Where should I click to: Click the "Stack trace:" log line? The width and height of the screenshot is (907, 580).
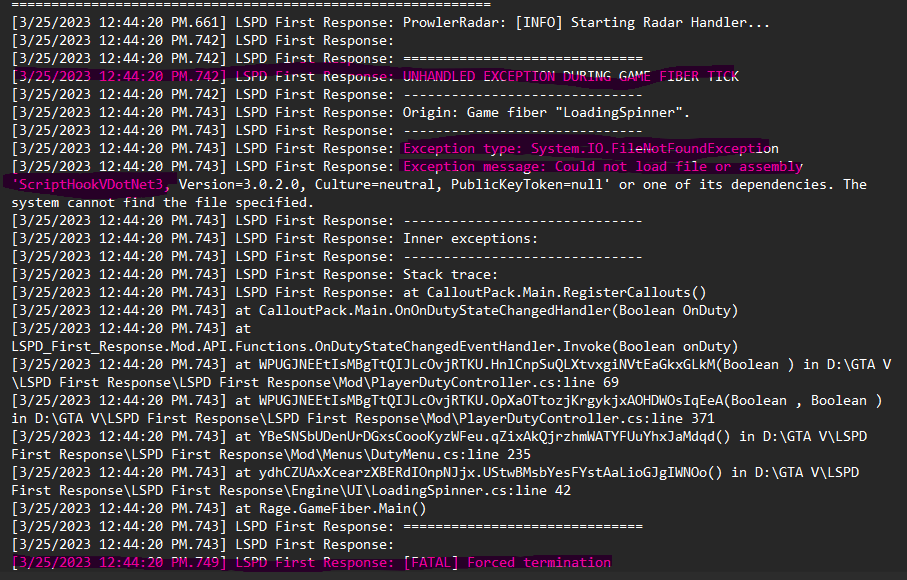click(450, 274)
